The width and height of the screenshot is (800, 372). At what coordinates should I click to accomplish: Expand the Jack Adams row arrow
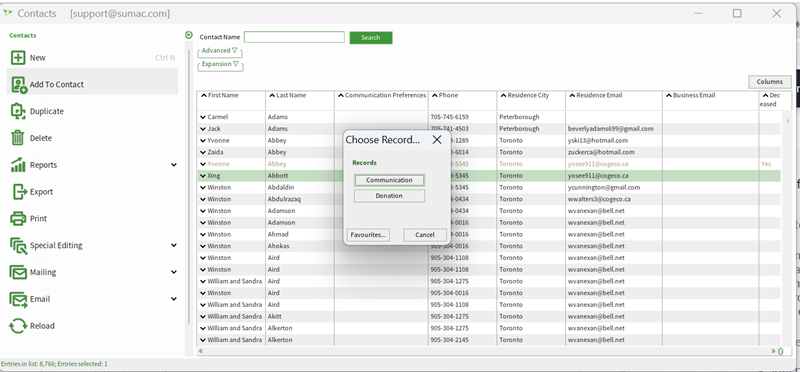click(203, 129)
